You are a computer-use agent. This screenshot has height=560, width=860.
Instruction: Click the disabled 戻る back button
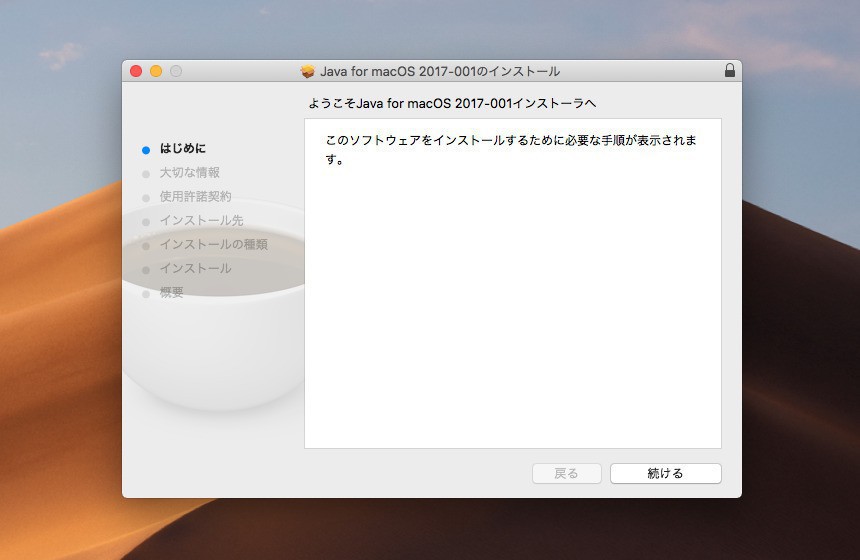point(567,473)
